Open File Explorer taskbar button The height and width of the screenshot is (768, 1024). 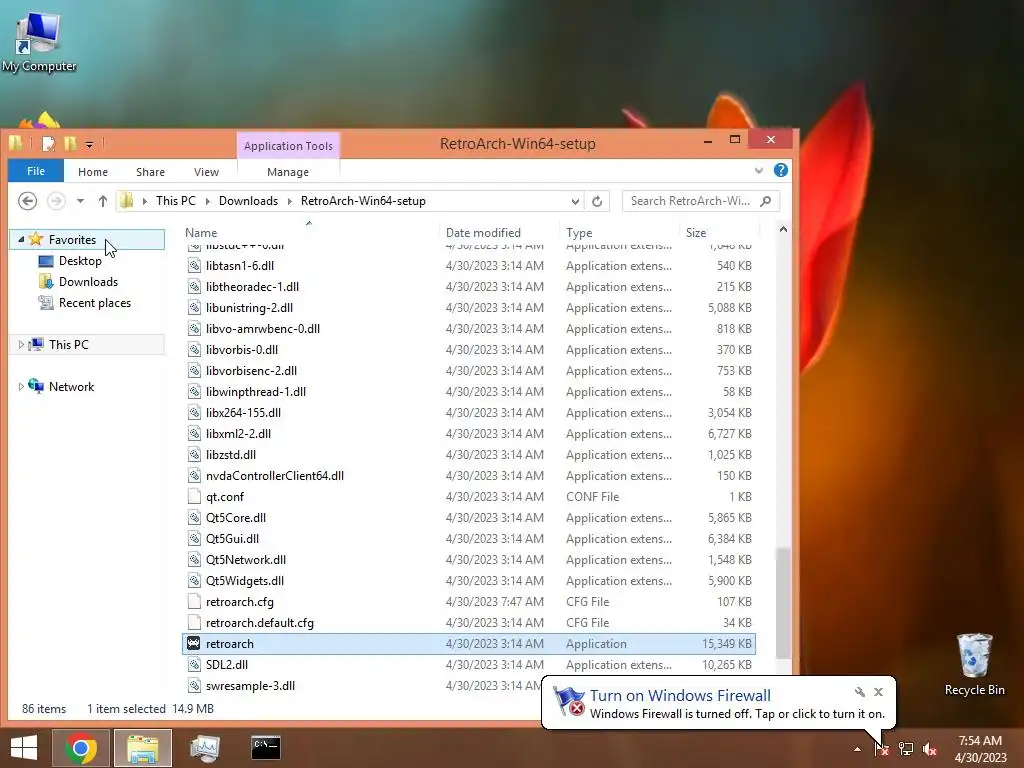(x=143, y=748)
